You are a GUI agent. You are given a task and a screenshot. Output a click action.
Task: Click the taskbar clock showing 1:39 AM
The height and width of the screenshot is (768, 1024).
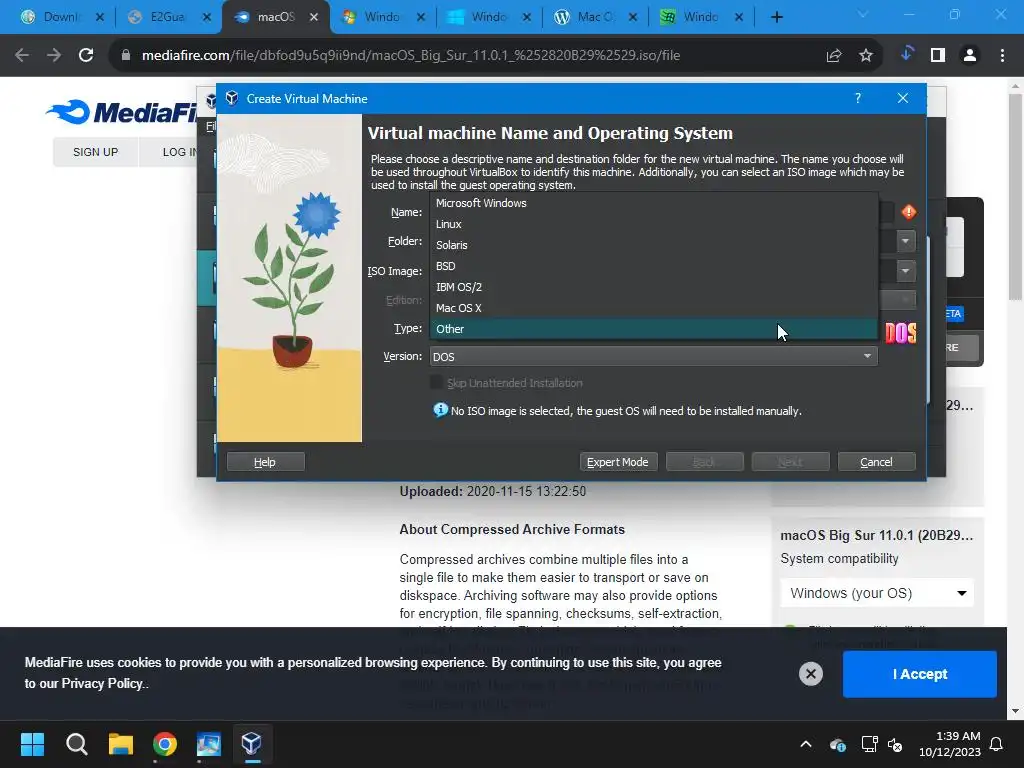coord(950,744)
